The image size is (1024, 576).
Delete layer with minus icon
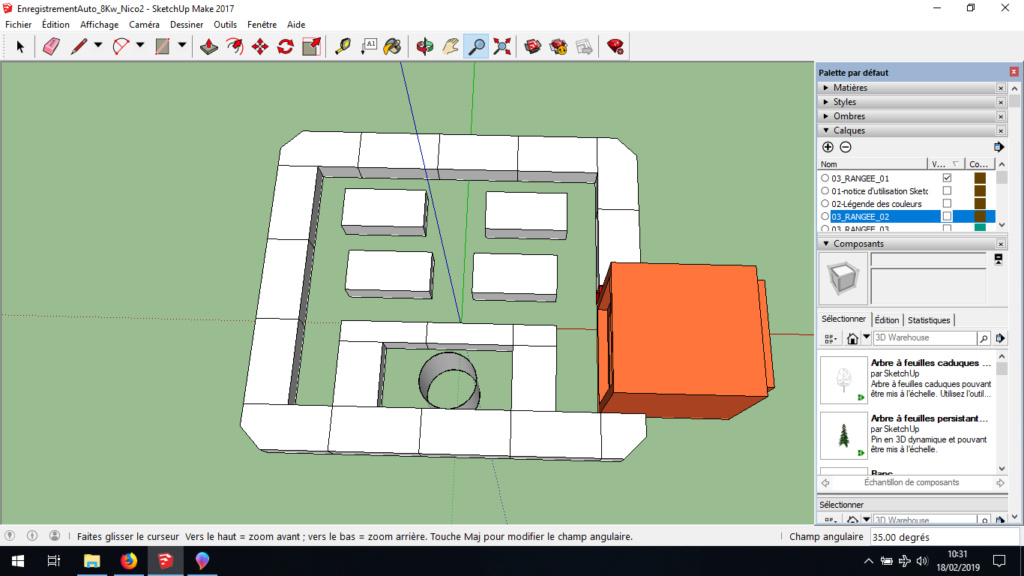[846, 147]
